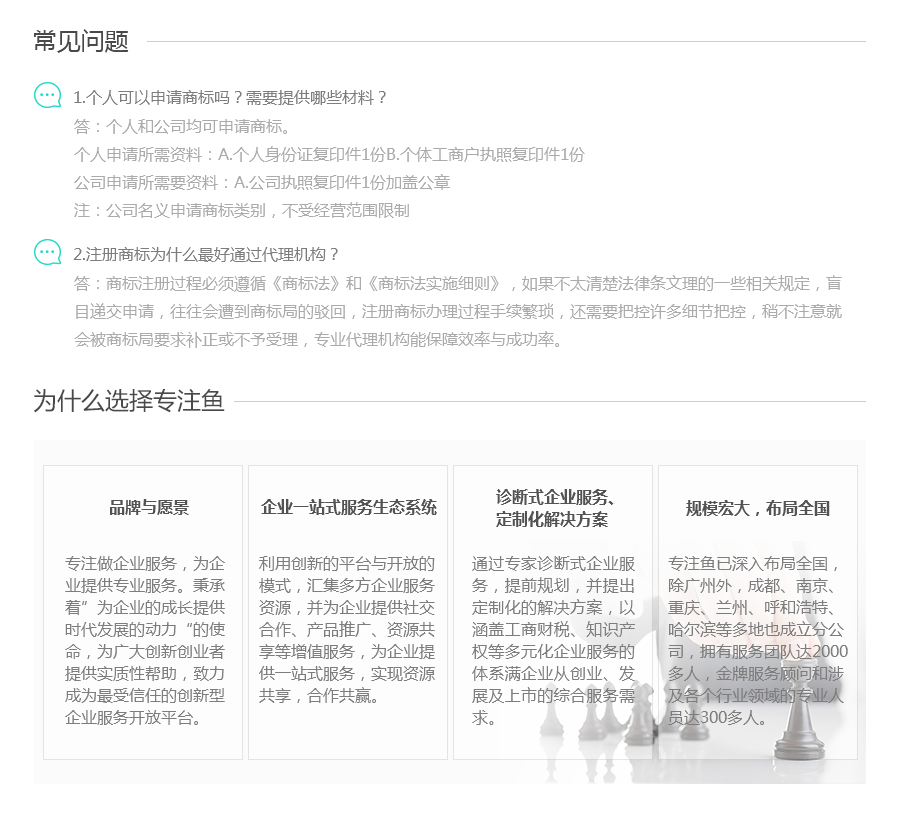Click the description starting with 专注鱼已深入布局全国
Screen dimensions: 898x821
point(757,640)
